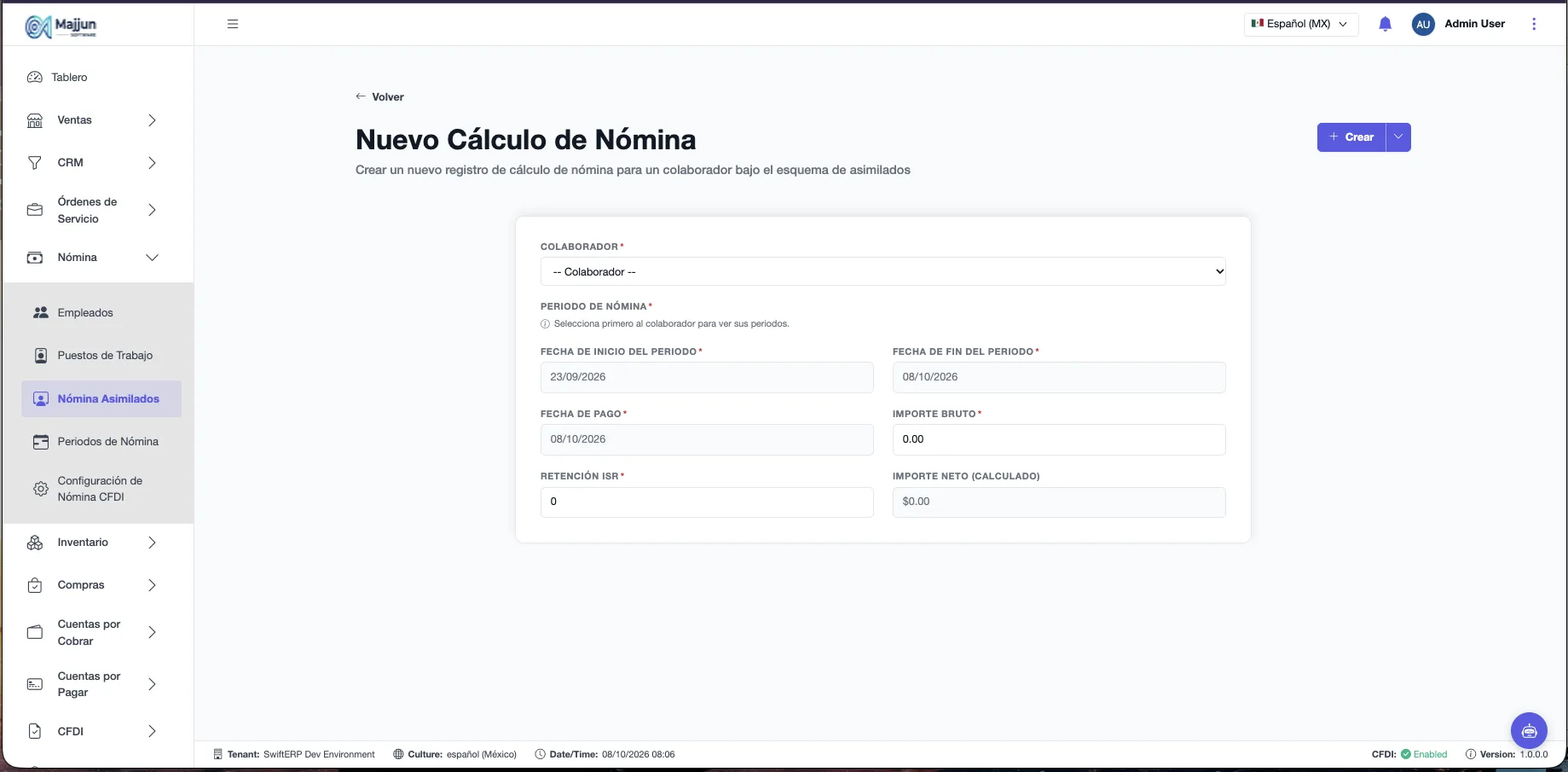Click the Retención ISR input field
This screenshot has width=1568, height=772.
click(707, 502)
